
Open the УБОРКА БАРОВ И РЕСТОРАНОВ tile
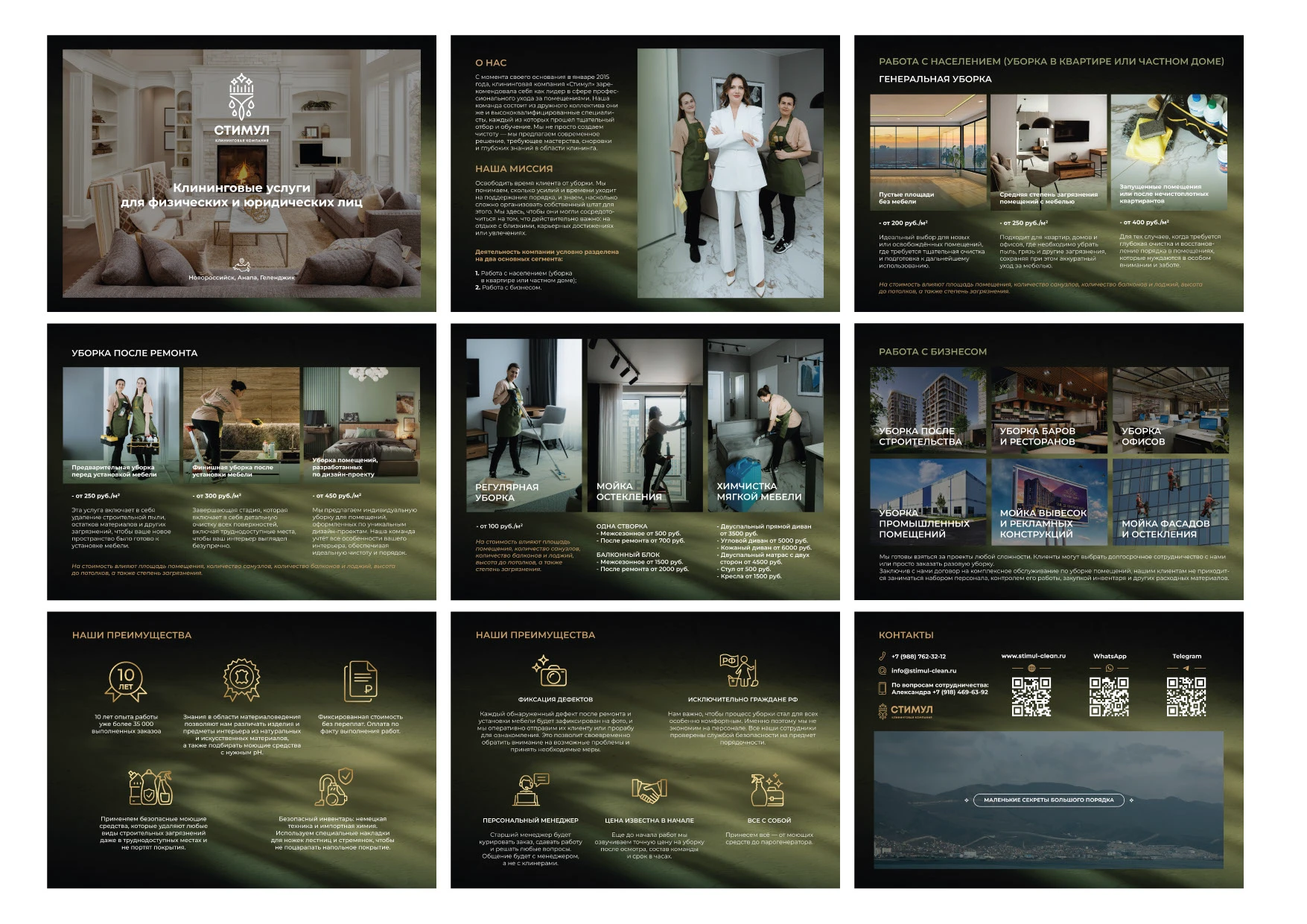pyautogui.click(x=1049, y=410)
